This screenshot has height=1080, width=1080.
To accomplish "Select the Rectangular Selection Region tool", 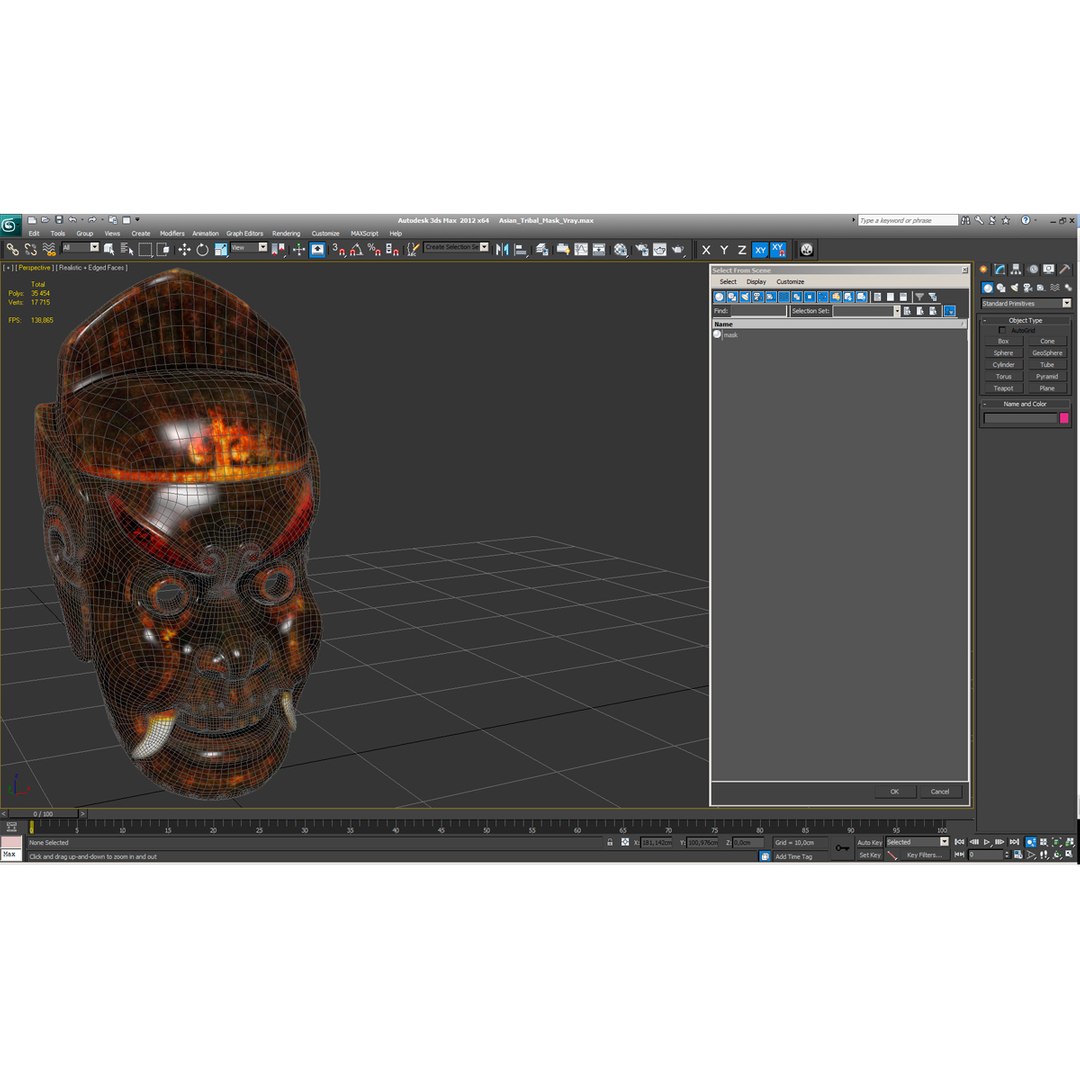I will (145, 249).
